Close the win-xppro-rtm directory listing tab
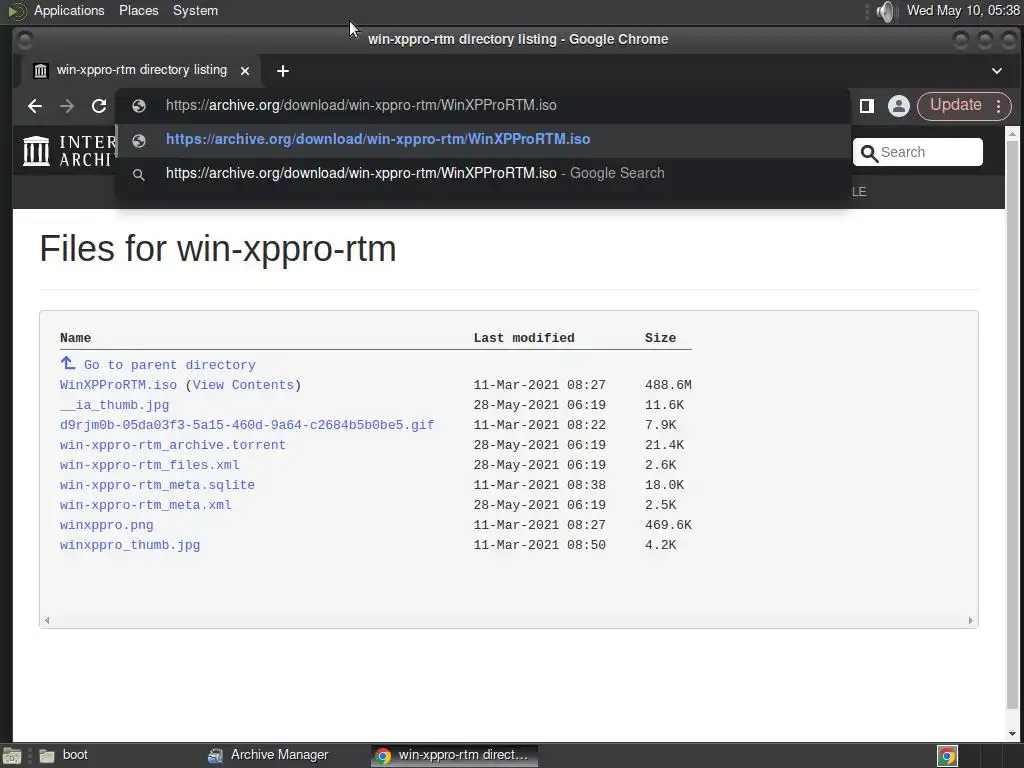The image size is (1024, 768). tap(245, 71)
